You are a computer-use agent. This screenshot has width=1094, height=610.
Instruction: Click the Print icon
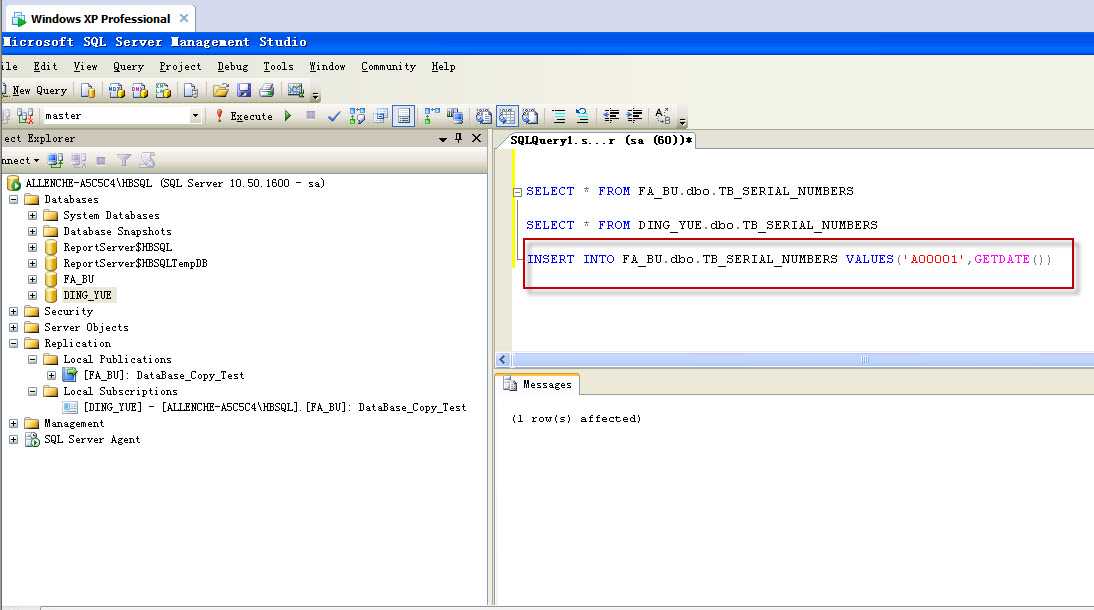[x=267, y=91]
